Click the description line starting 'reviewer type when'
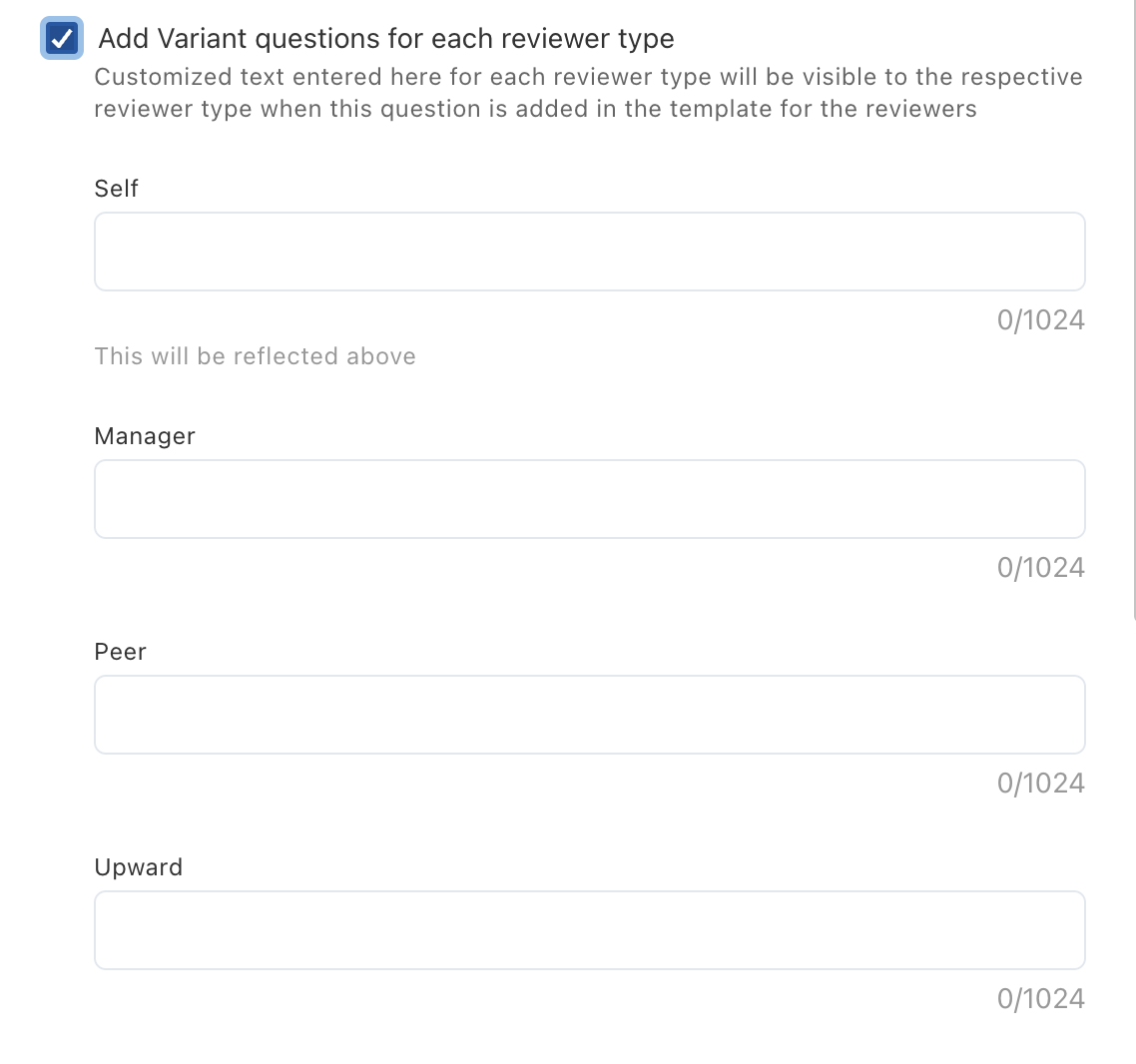Viewport: 1136px width, 1064px height. (535, 109)
